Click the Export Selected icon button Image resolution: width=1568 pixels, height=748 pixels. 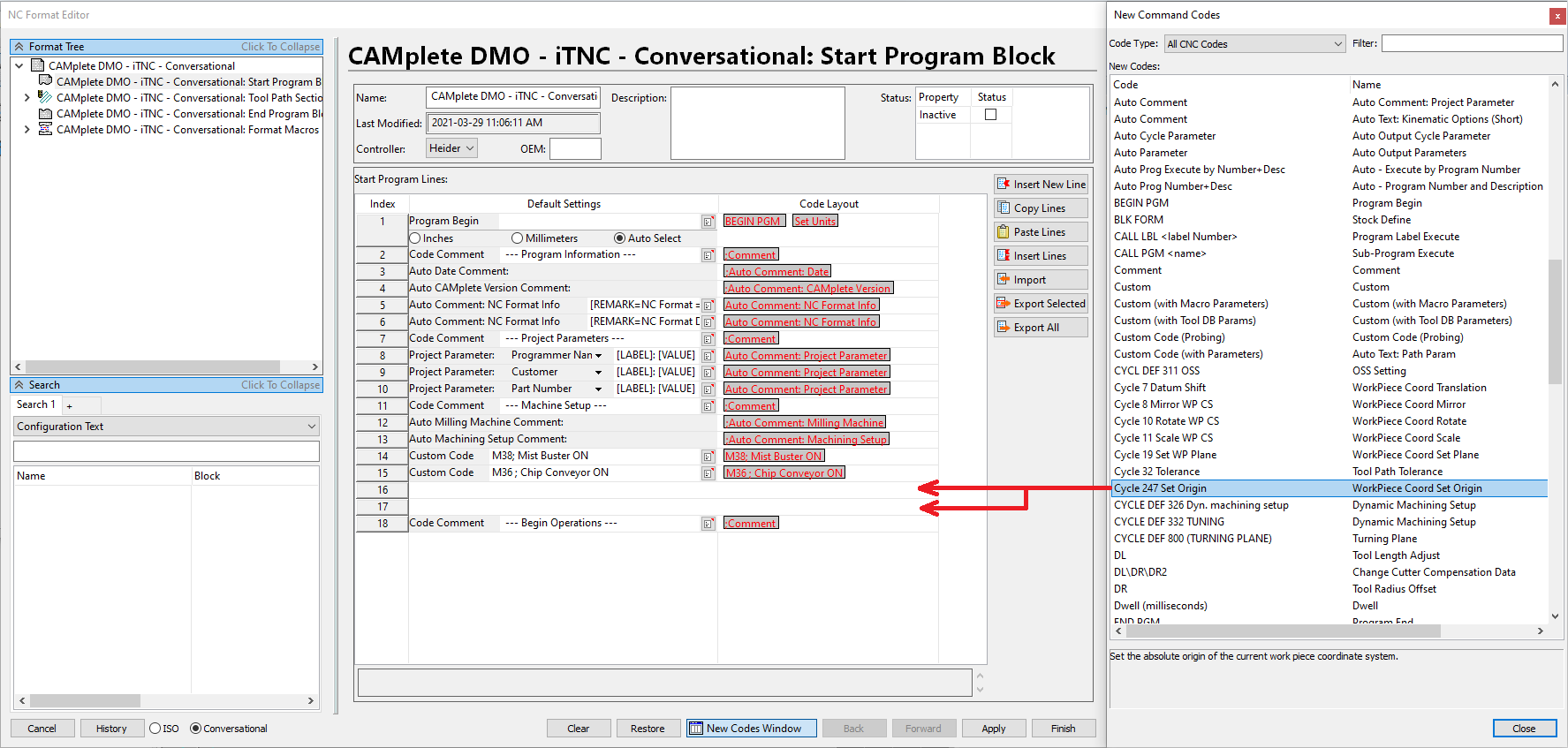tap(1041, 304)
